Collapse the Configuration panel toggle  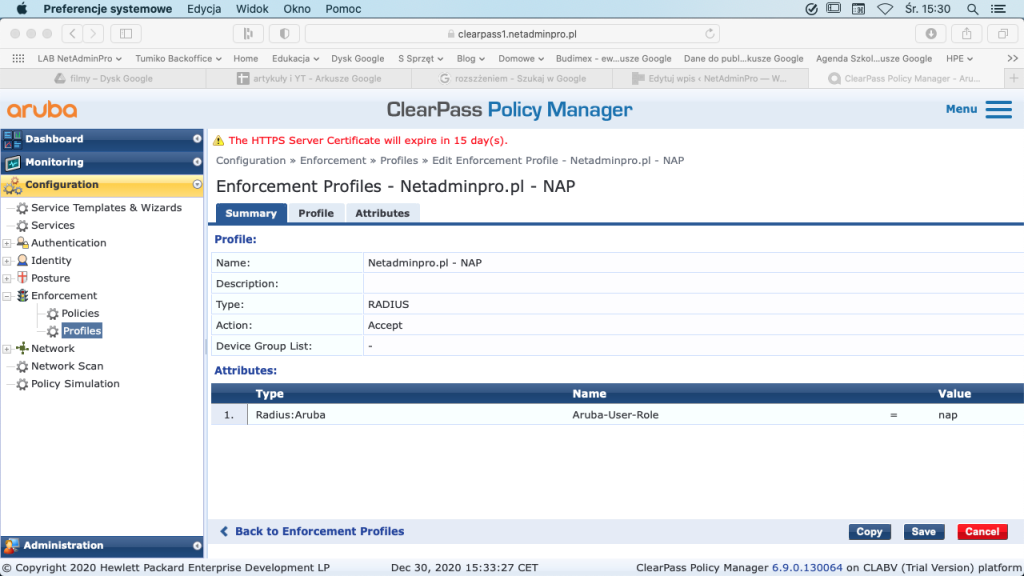click(x=197, y=185)
